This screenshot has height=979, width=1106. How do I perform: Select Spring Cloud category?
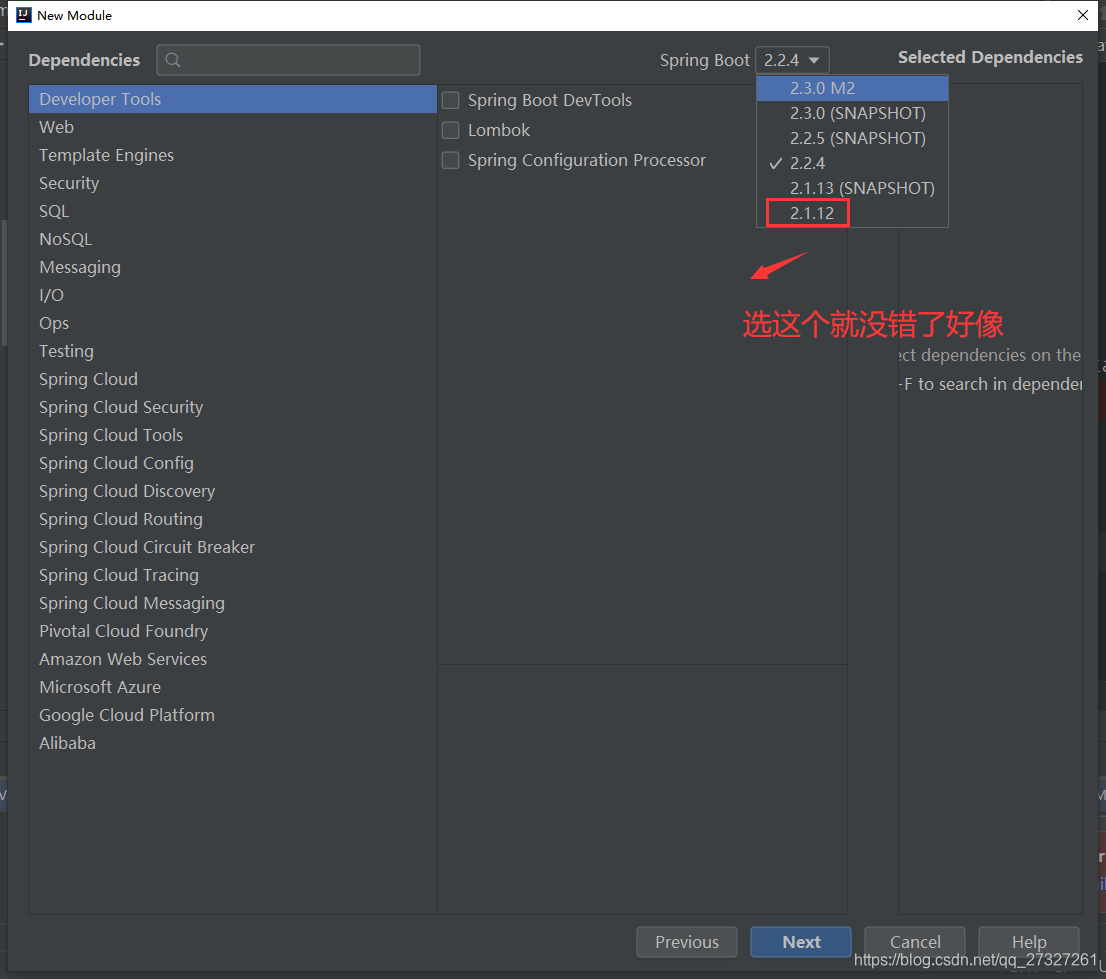pos(233,379)
